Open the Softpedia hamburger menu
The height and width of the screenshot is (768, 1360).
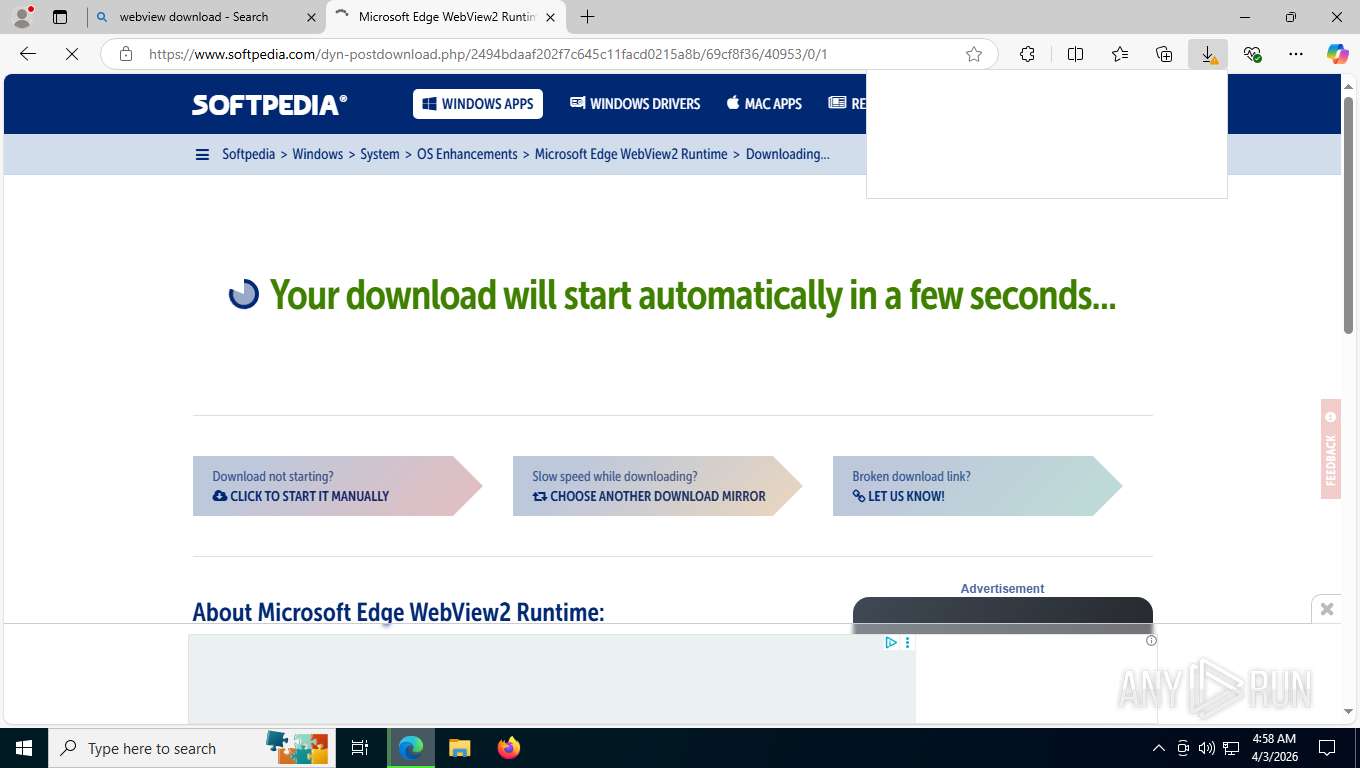point(202,155)
